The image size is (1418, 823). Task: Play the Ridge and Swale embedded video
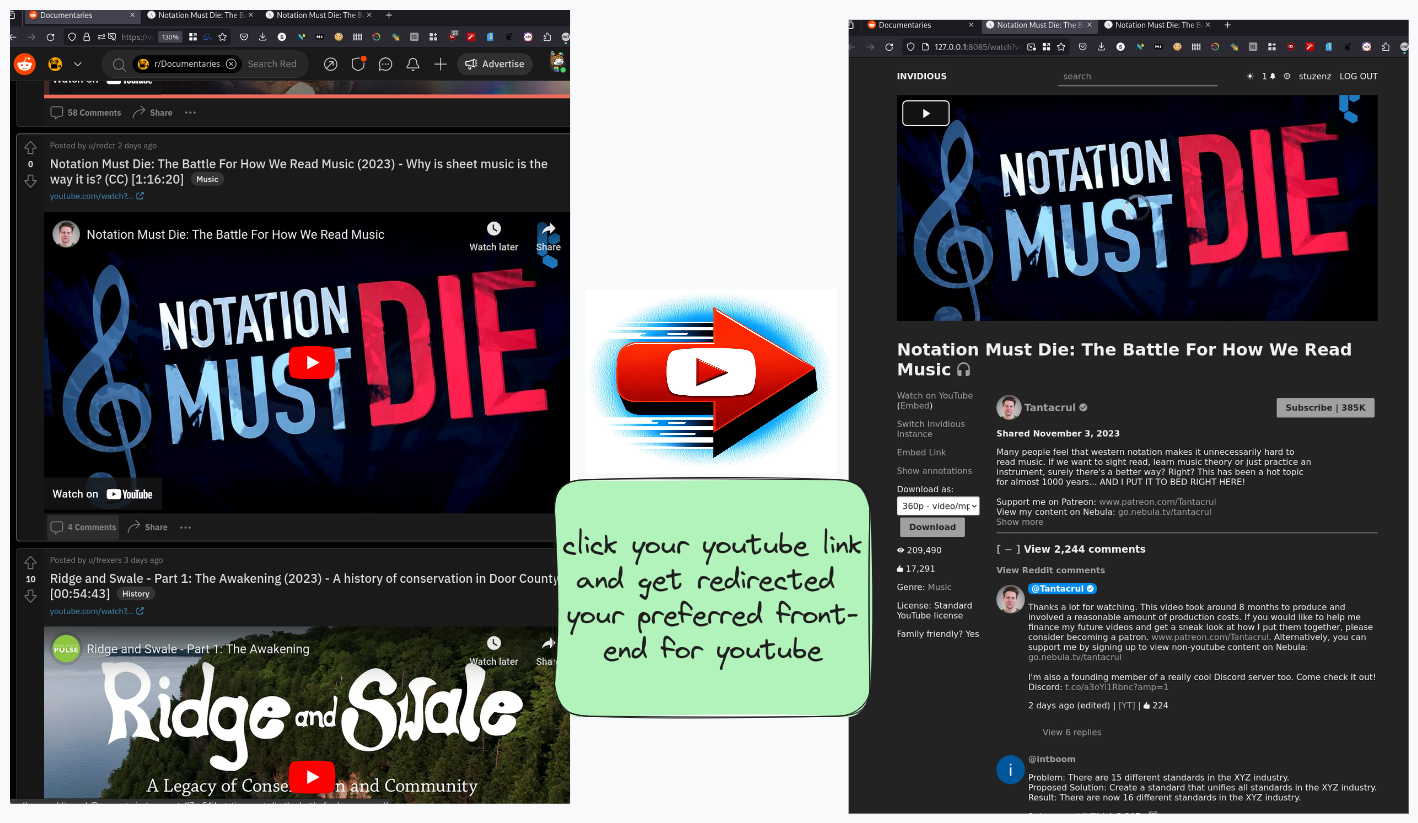312,776
